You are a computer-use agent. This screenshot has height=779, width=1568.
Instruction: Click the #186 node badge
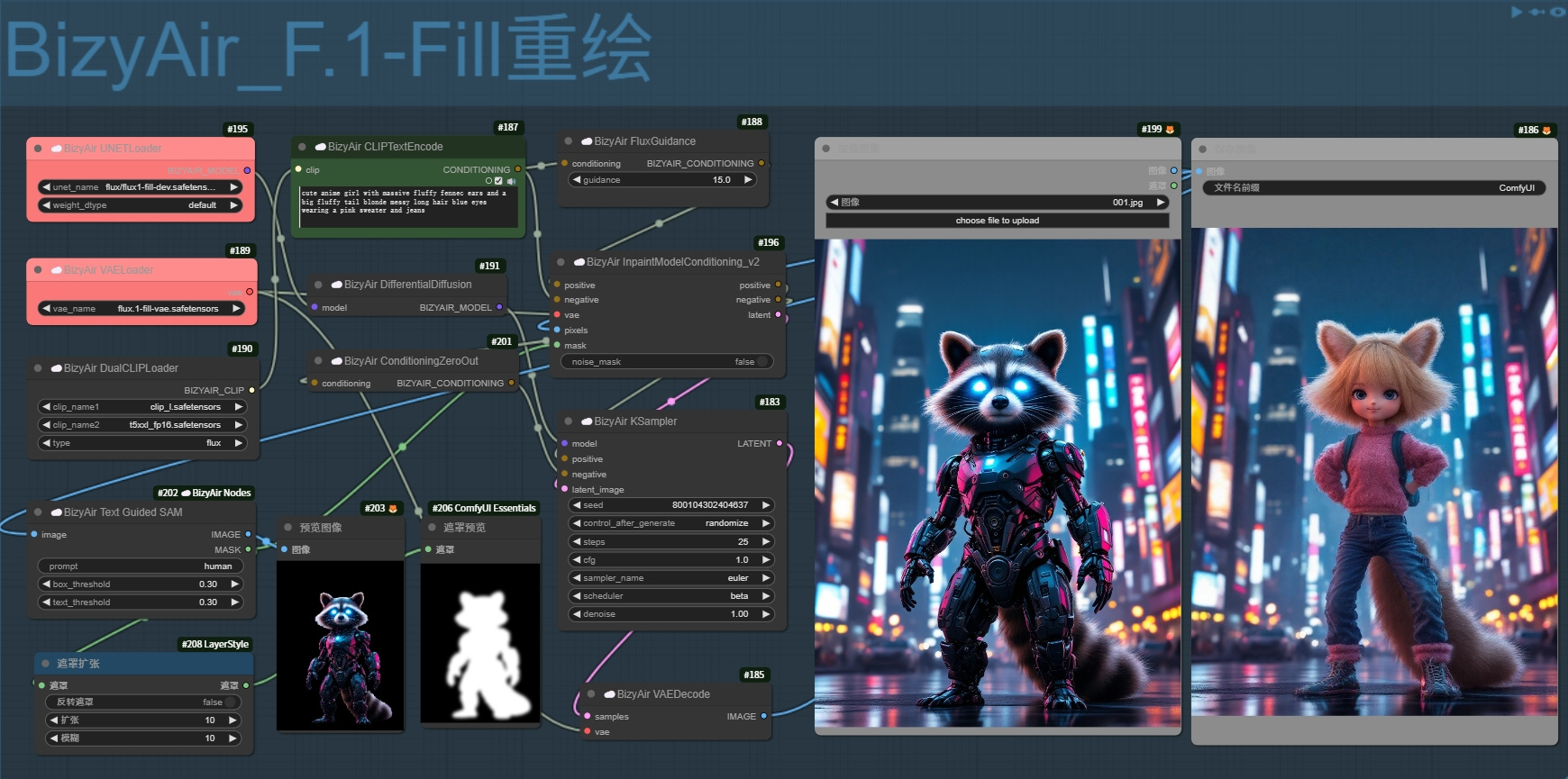pos(1535,130)
